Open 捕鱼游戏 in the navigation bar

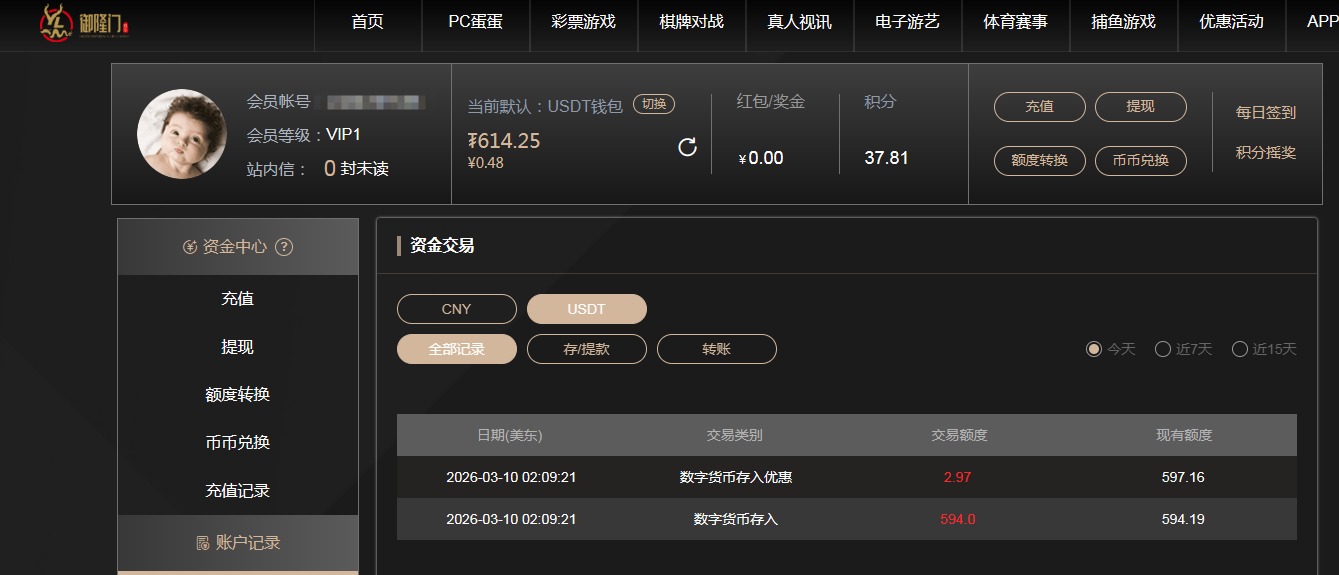pyautogui.click(x=1124, y=22)
